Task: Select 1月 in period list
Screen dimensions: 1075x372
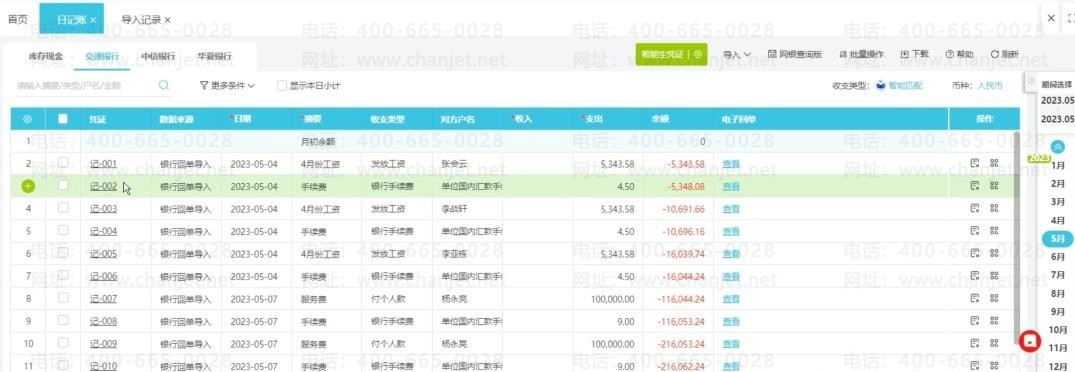Action: click(1058, 165)
